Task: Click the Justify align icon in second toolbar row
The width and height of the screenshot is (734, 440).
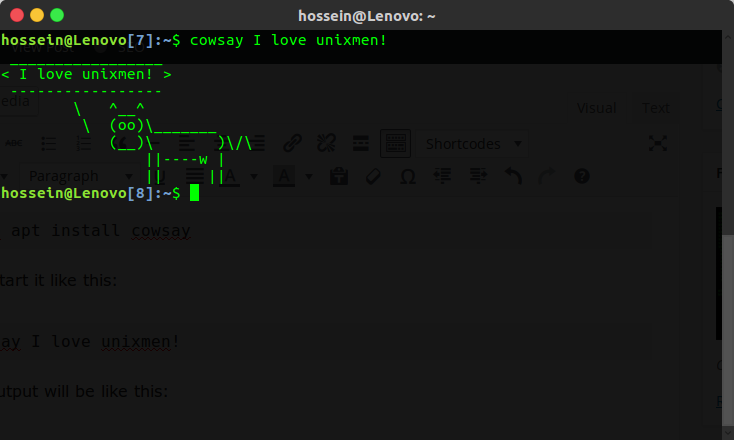Action: click(194, 176)
